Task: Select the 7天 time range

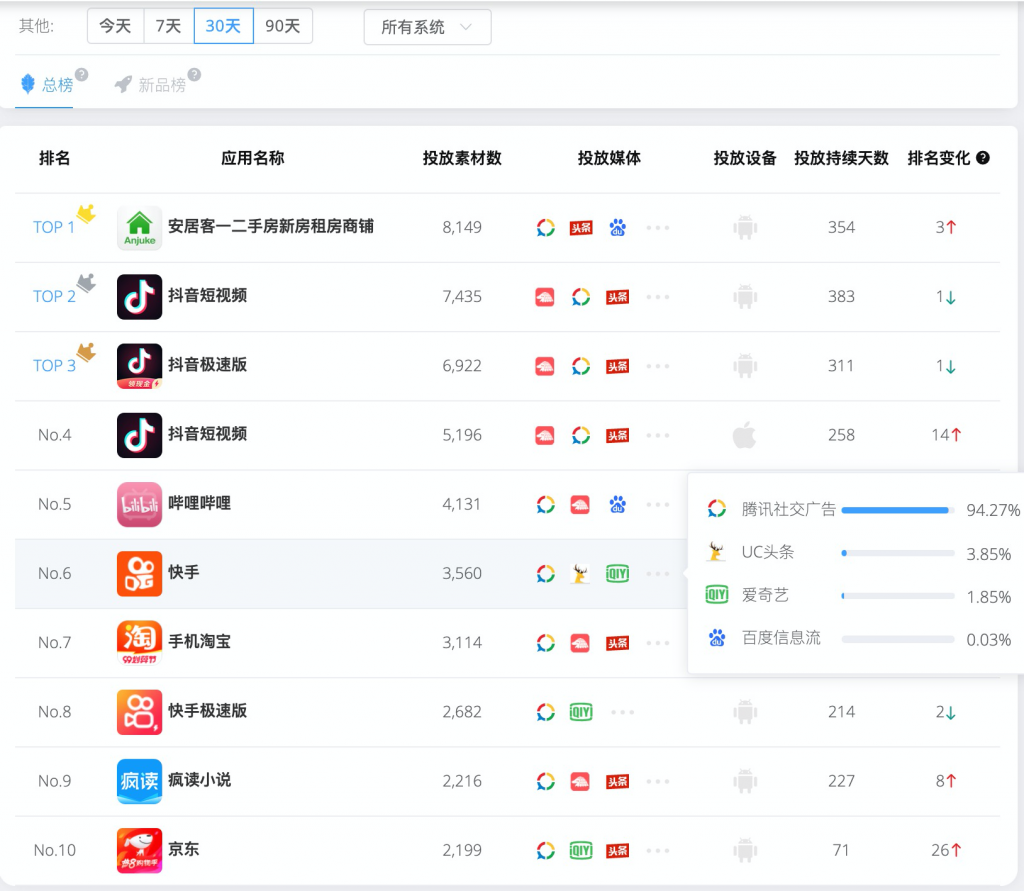Action: [x=168, y=26]
